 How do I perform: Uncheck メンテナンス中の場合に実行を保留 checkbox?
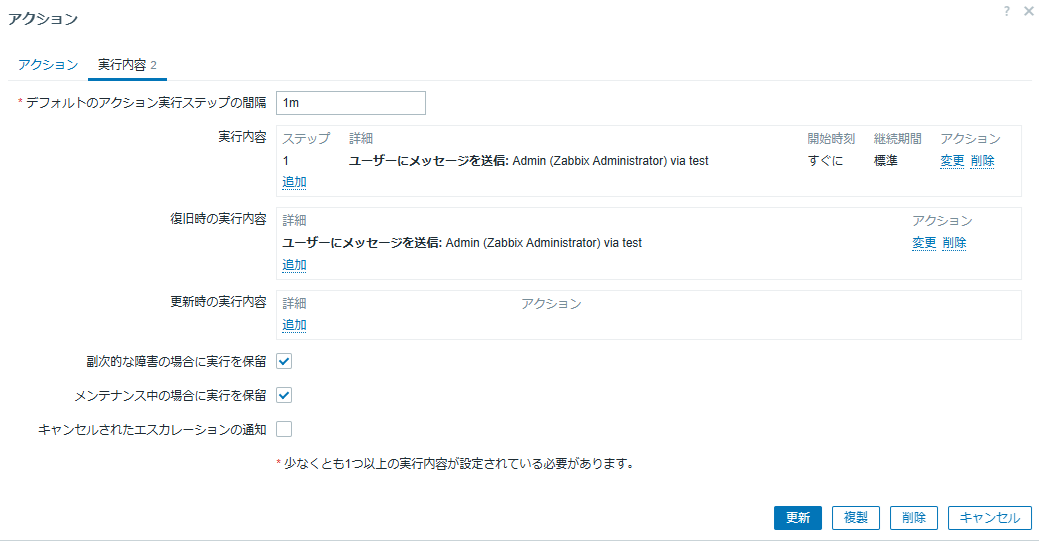click(284, 395)
